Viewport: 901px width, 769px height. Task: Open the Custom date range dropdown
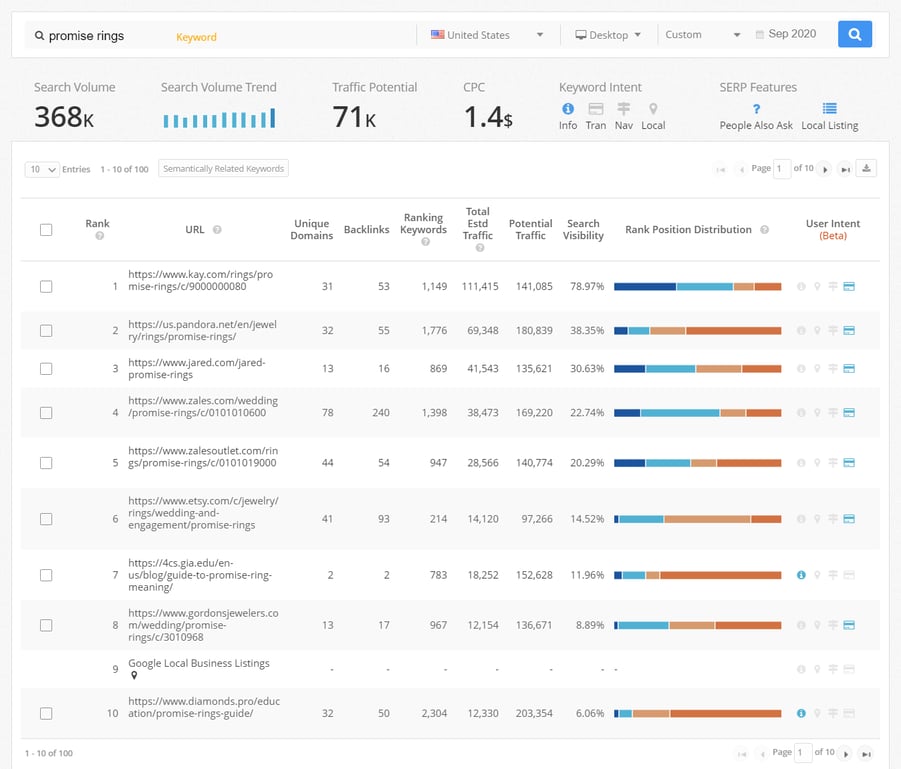click(x=702, y=35)
